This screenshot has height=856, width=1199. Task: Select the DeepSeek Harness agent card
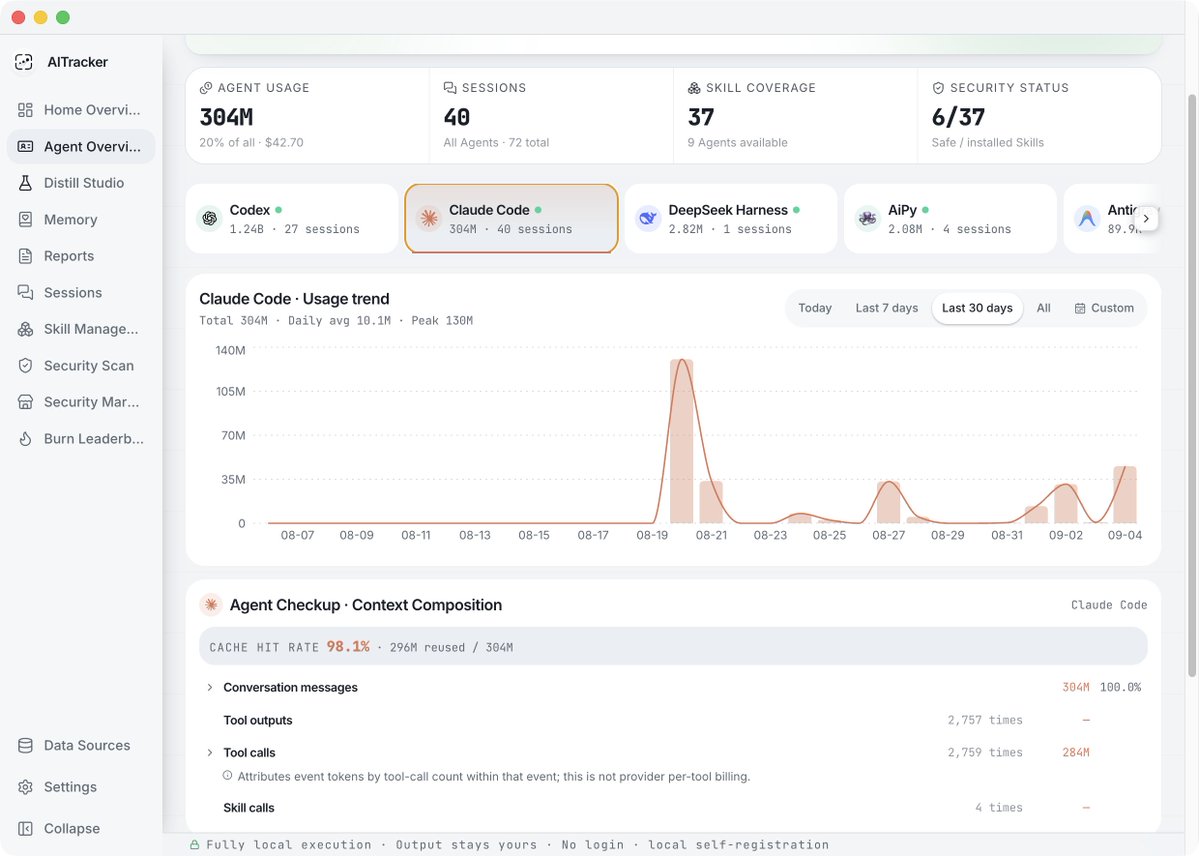(x=731, y=219)
